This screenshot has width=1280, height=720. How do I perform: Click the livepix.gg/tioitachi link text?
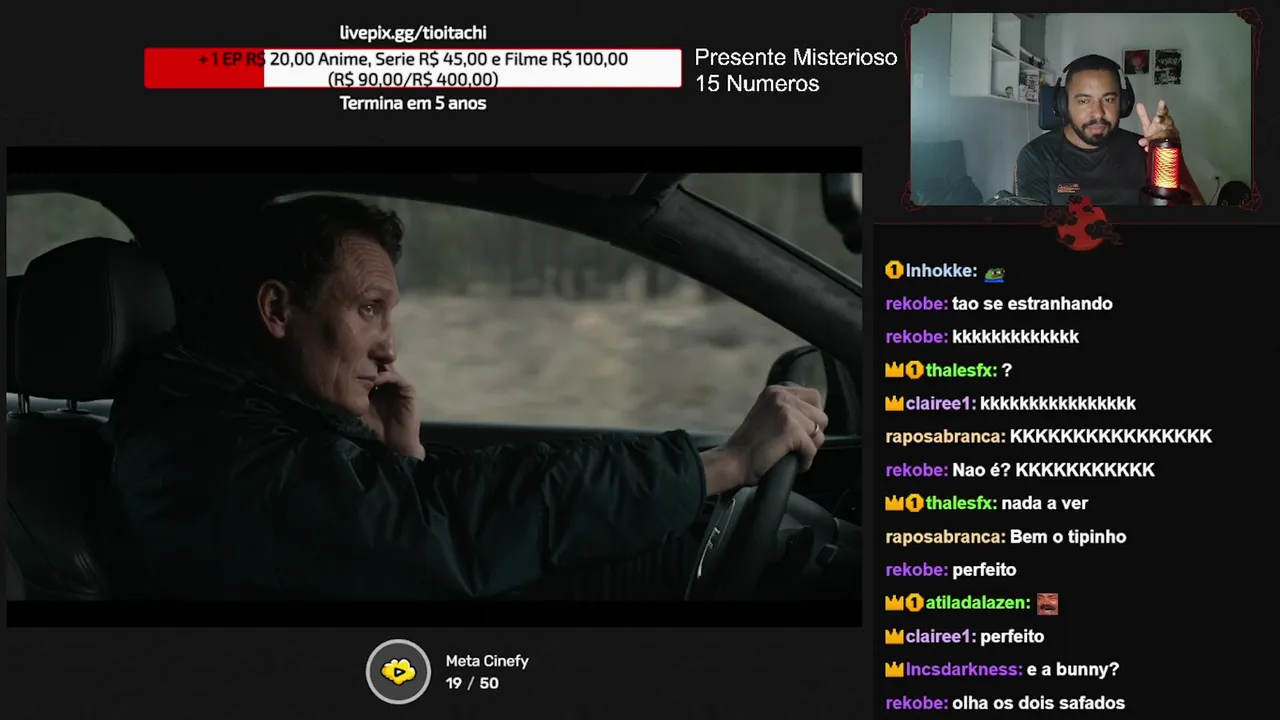click(413, 33)
